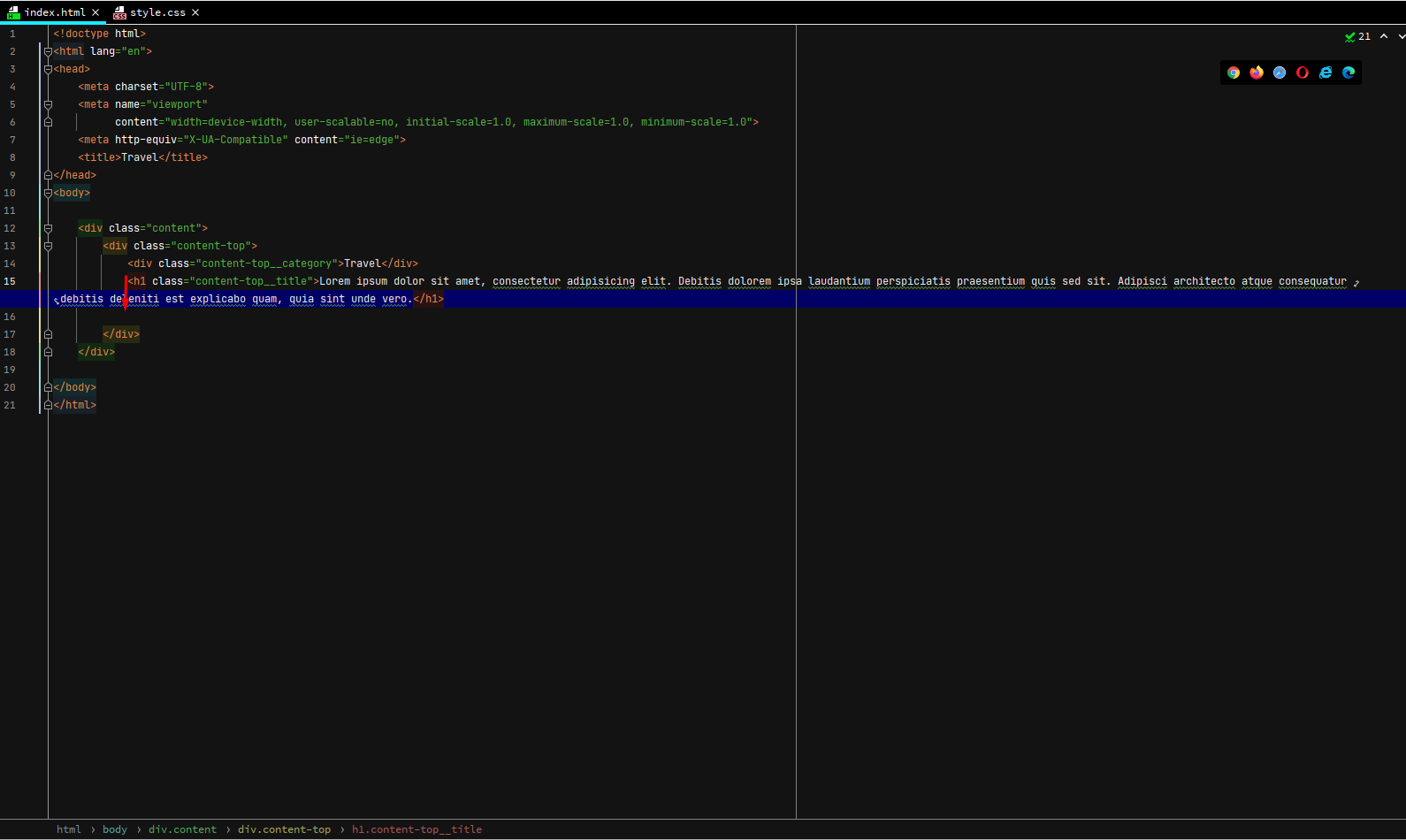Open preview in Firefox browser

click(1257, 73)
